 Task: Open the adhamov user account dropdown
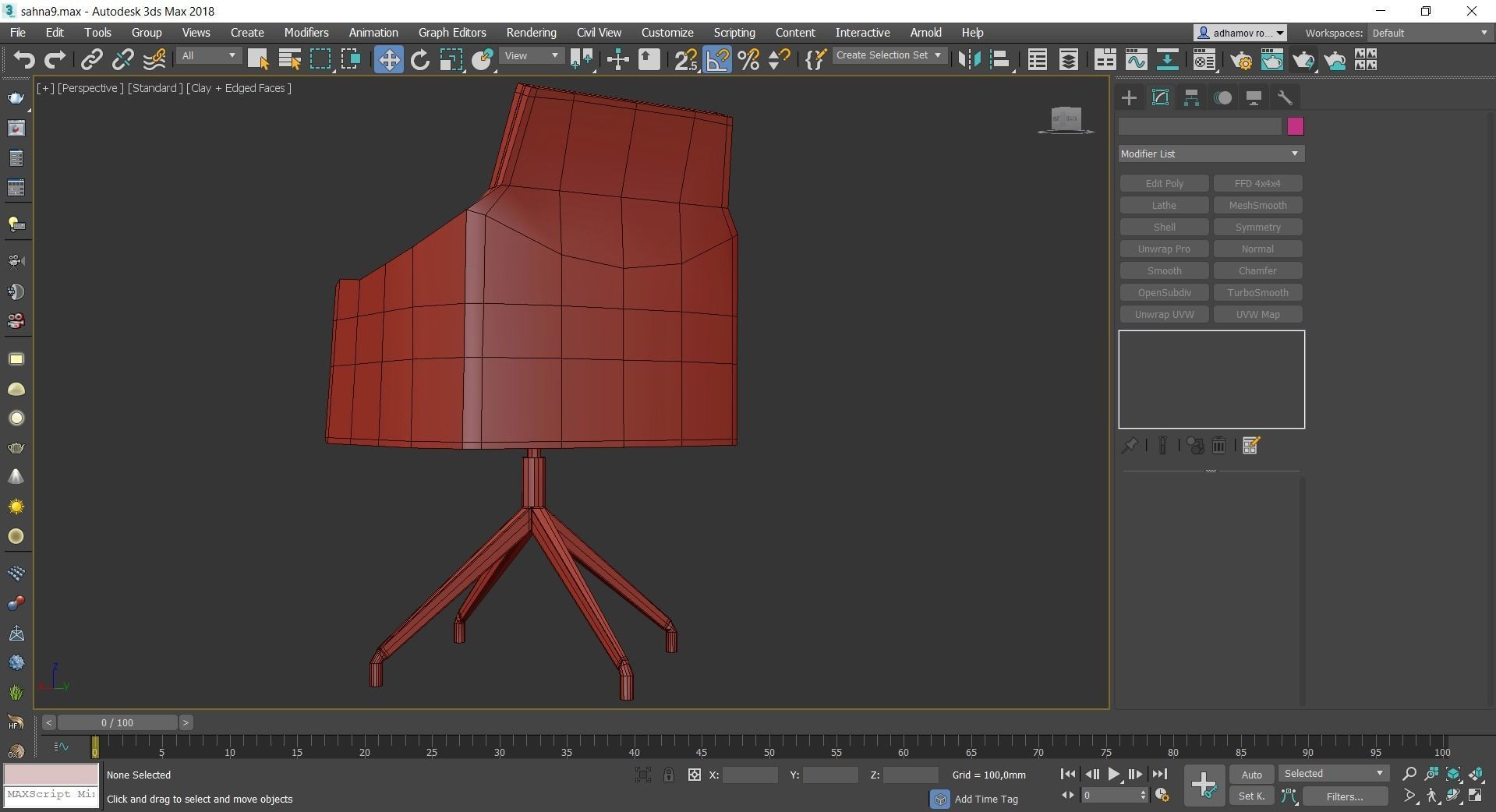point(1240,33)
